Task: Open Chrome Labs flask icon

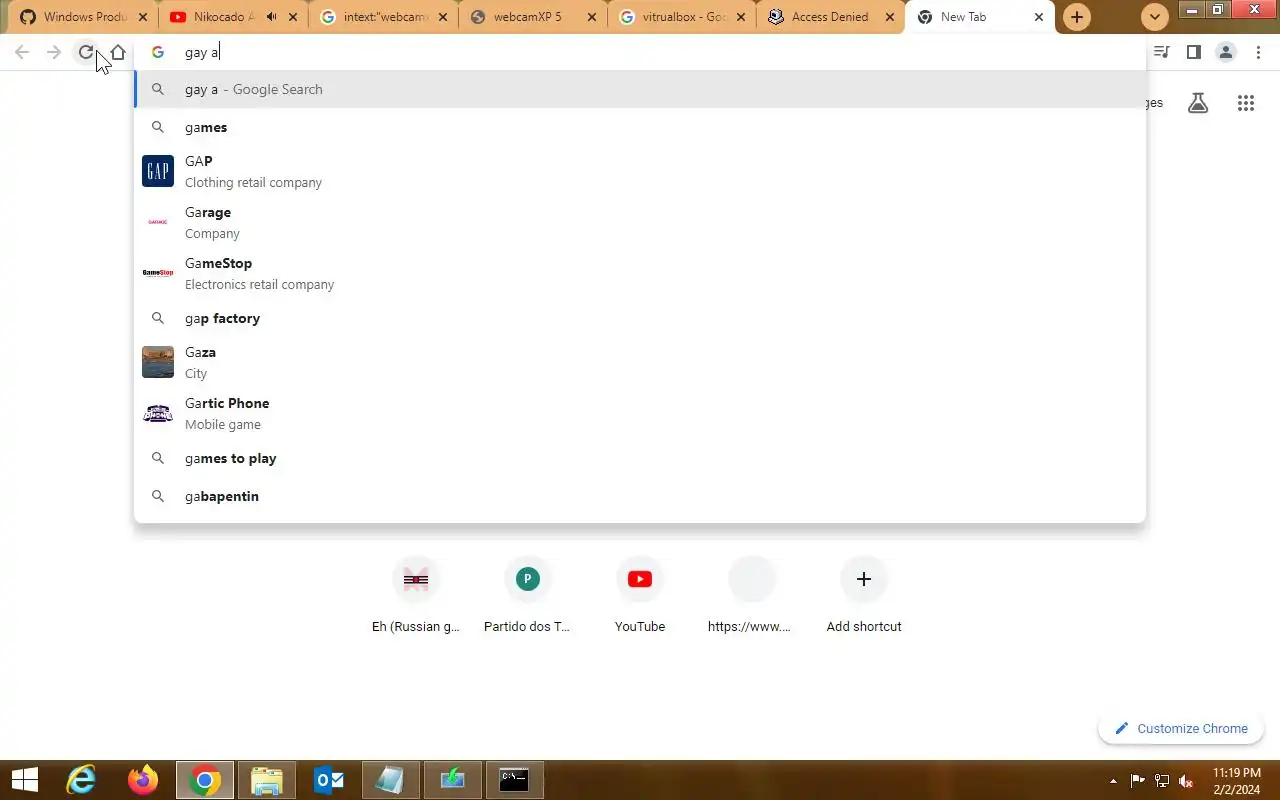Action: 1197,102
